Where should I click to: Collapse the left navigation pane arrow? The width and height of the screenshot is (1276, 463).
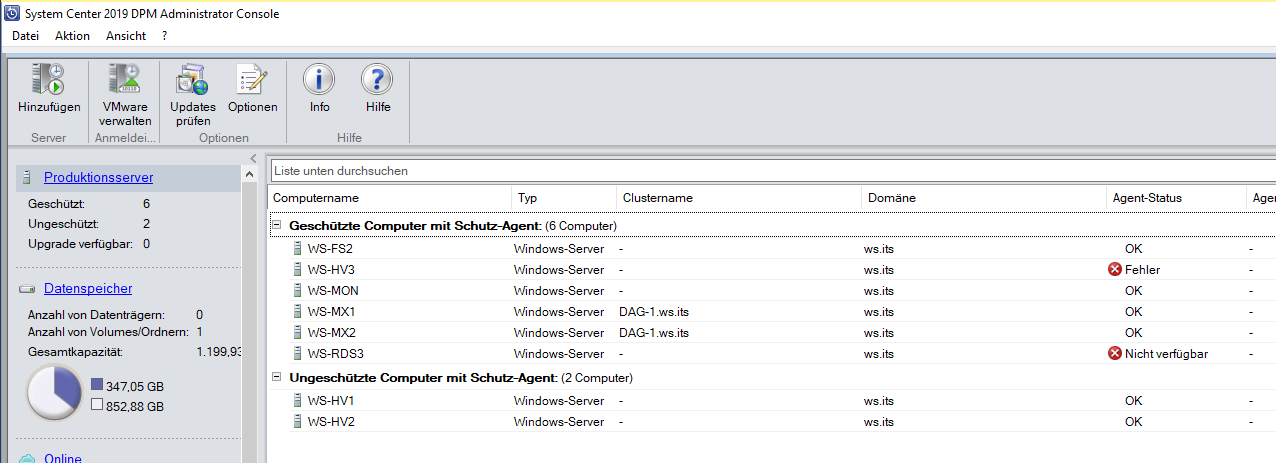click(254, 159)
